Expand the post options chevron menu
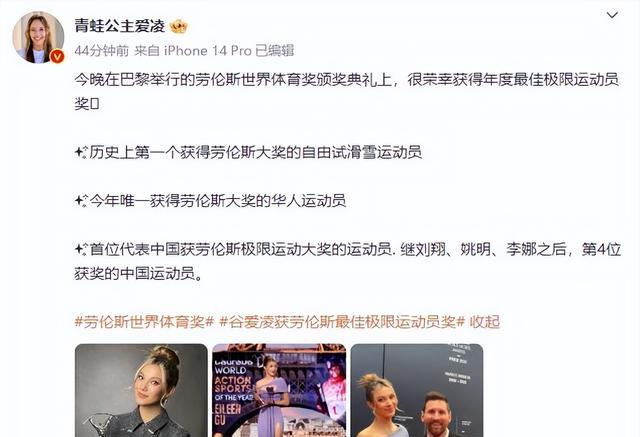640x437 pixels. (612, 16)
